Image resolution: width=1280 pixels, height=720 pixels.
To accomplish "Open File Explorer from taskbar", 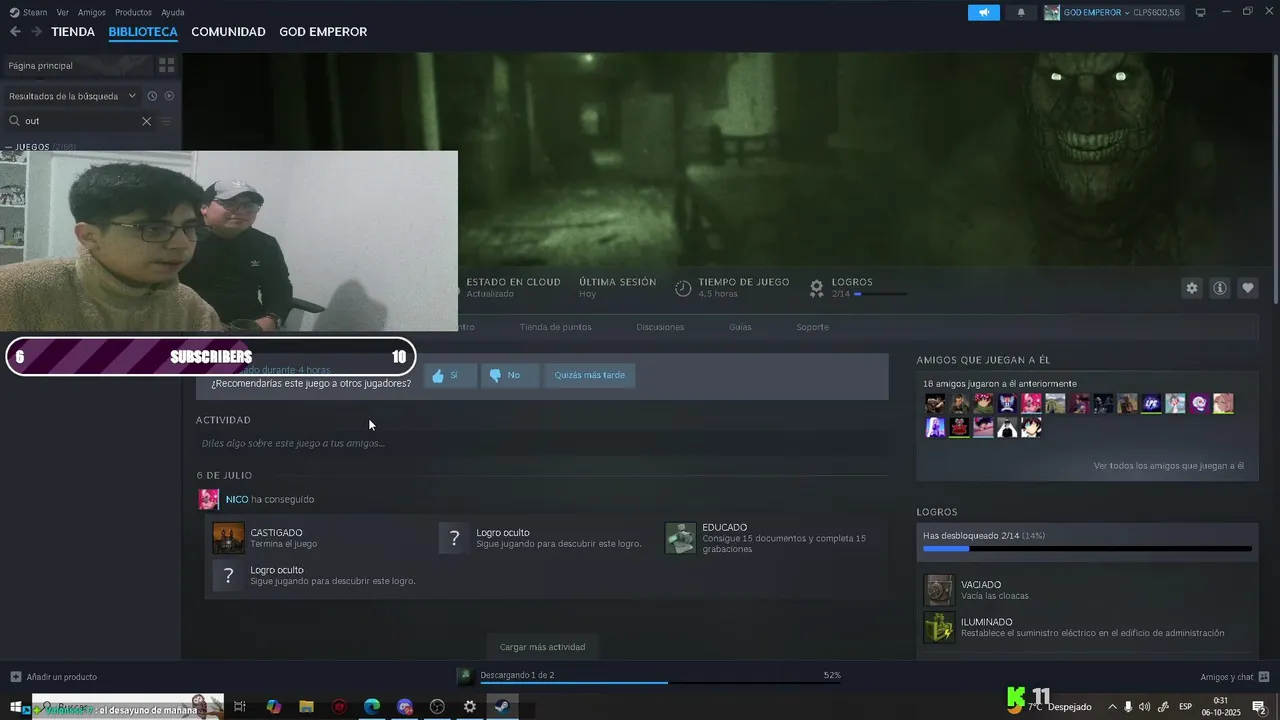I will 306,707.
